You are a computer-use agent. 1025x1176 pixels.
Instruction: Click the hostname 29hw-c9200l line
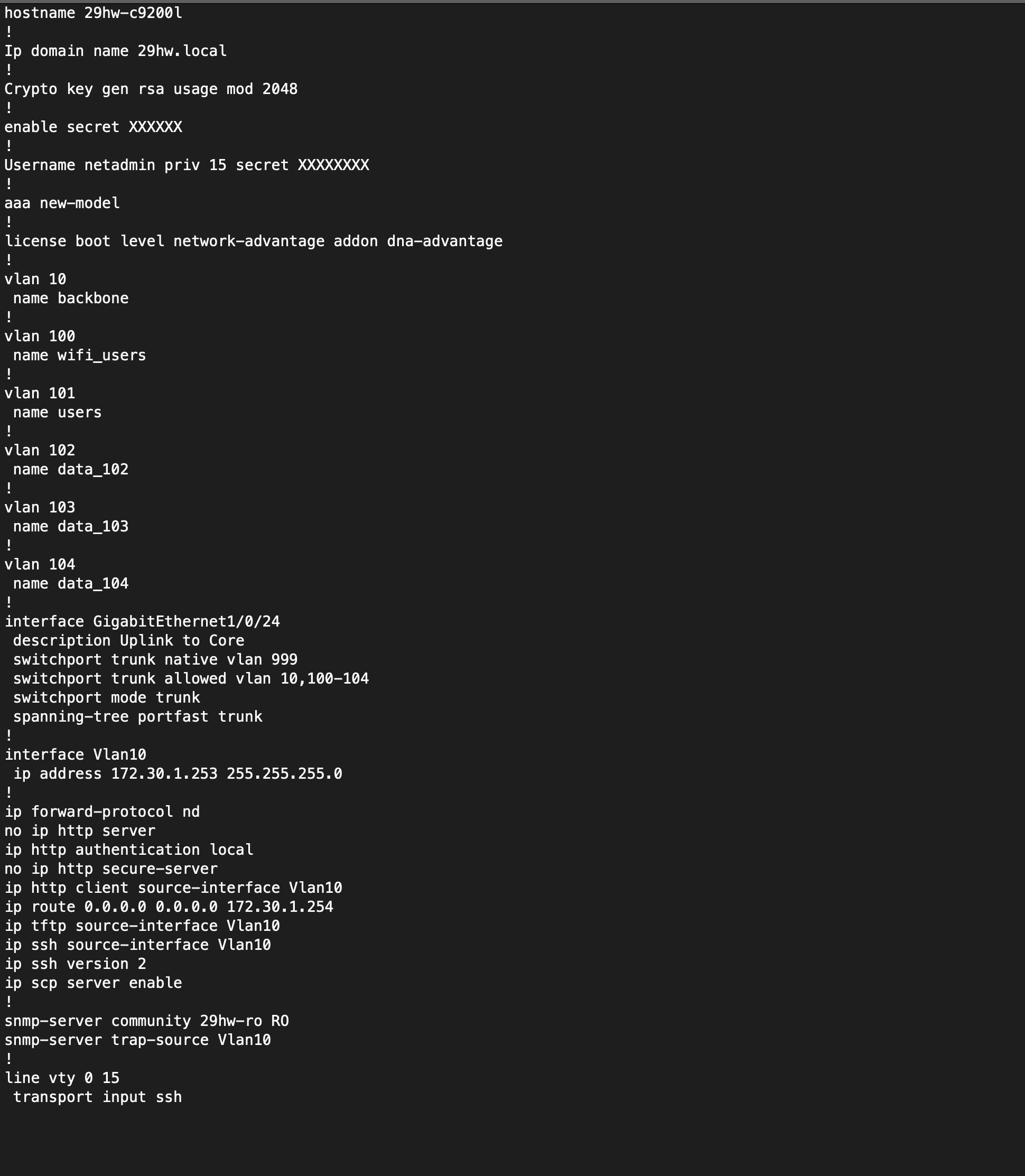[x=93, y=13]
